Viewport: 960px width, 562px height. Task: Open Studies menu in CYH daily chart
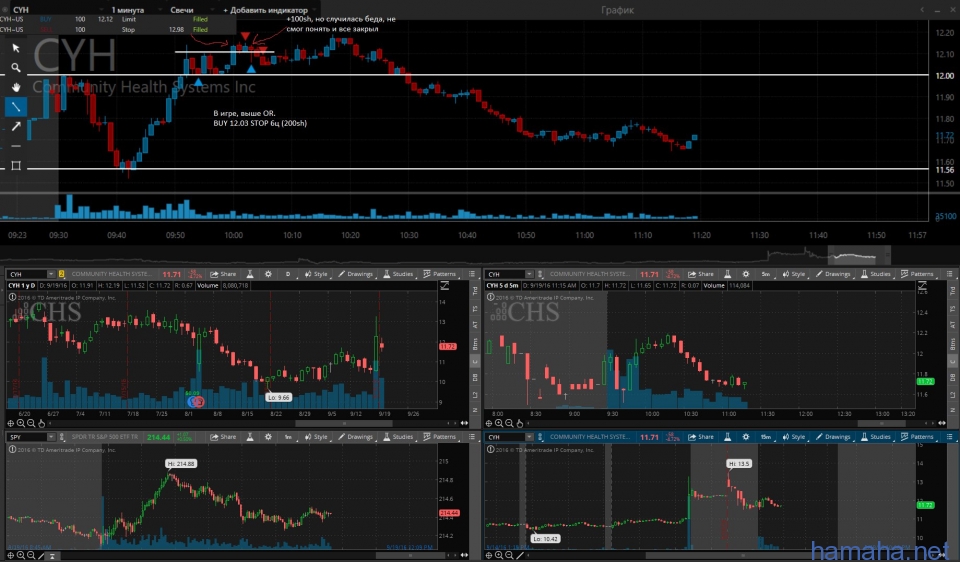(398, 274)
